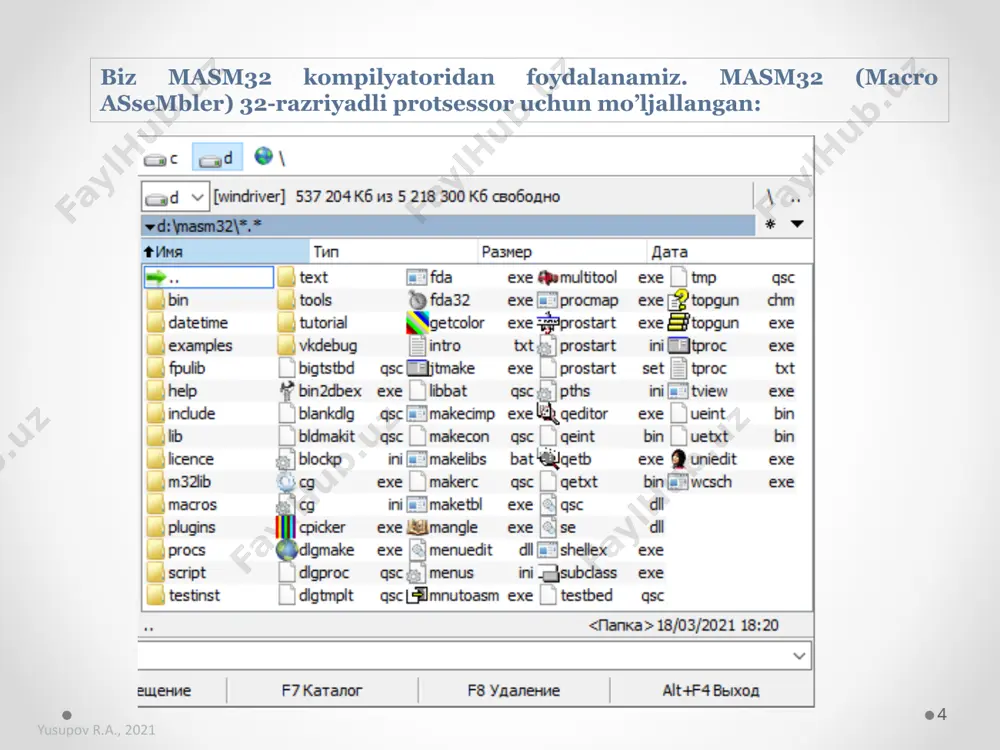This screenshot has width=1000, height=750.
Task: Open network neighborhood globe icon
Action: point(263,156)
